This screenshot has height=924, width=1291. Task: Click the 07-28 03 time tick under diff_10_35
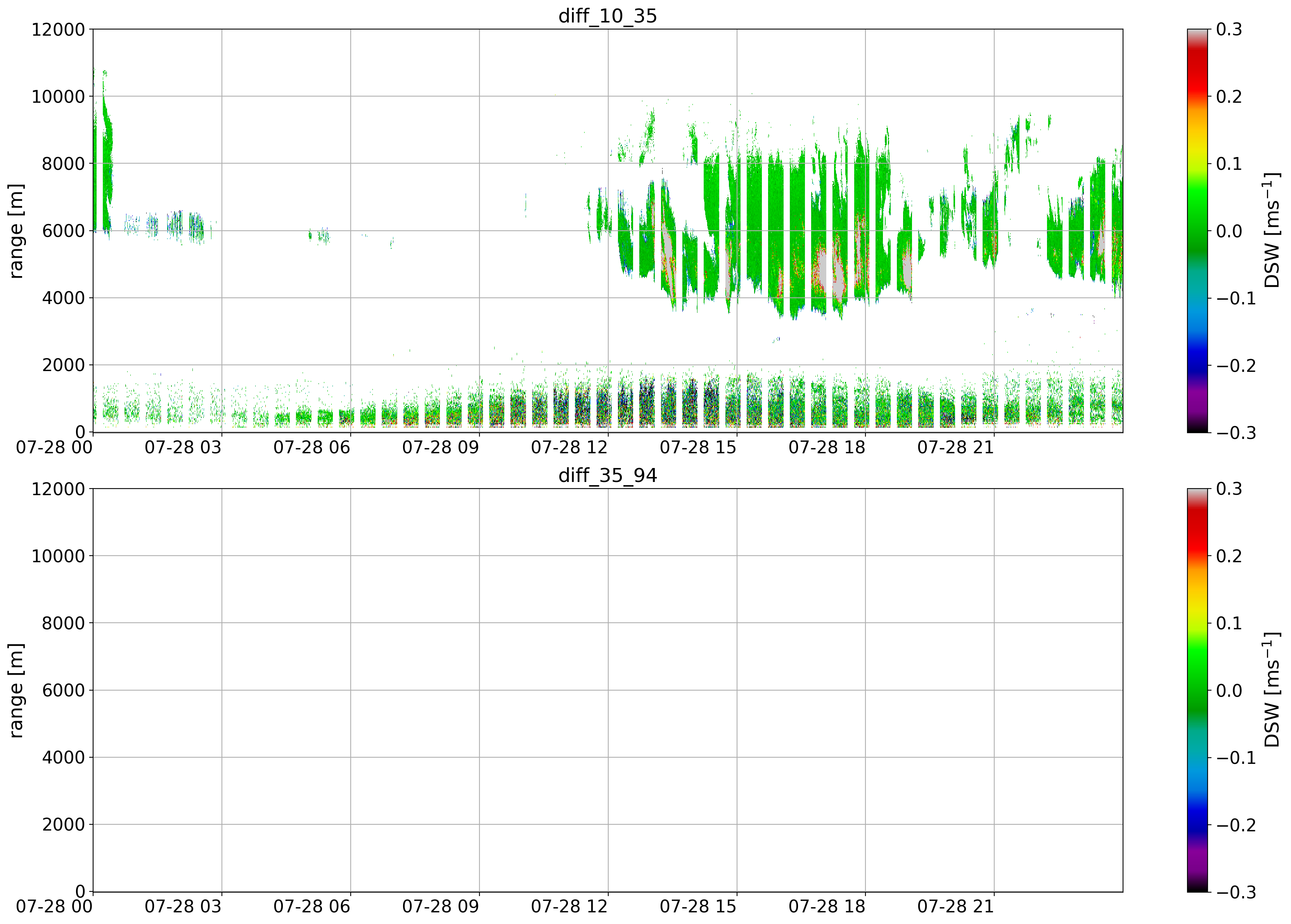point(183,447)
